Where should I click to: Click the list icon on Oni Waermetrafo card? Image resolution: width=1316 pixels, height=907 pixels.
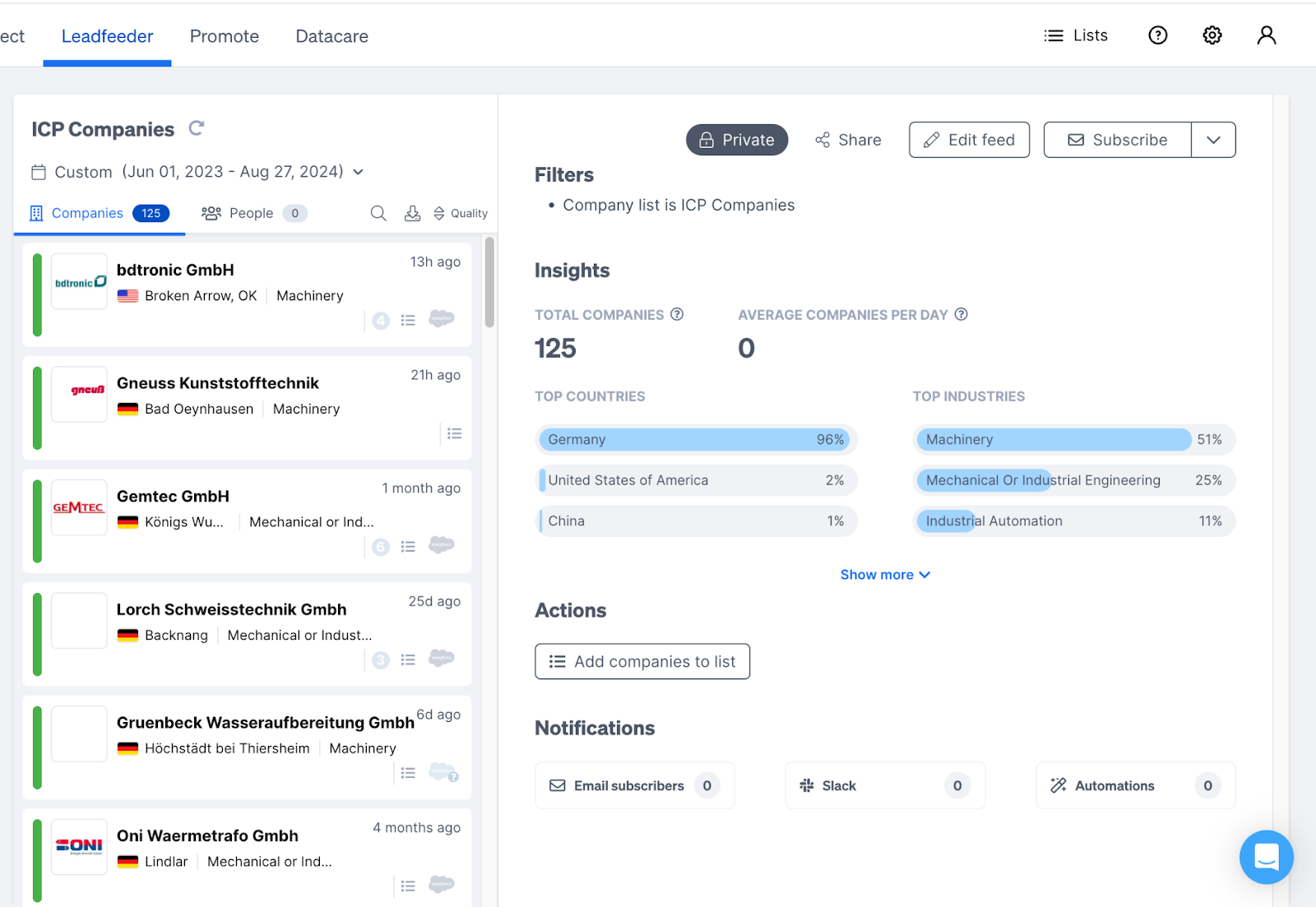pyautogui.click(x=408, y=886)
